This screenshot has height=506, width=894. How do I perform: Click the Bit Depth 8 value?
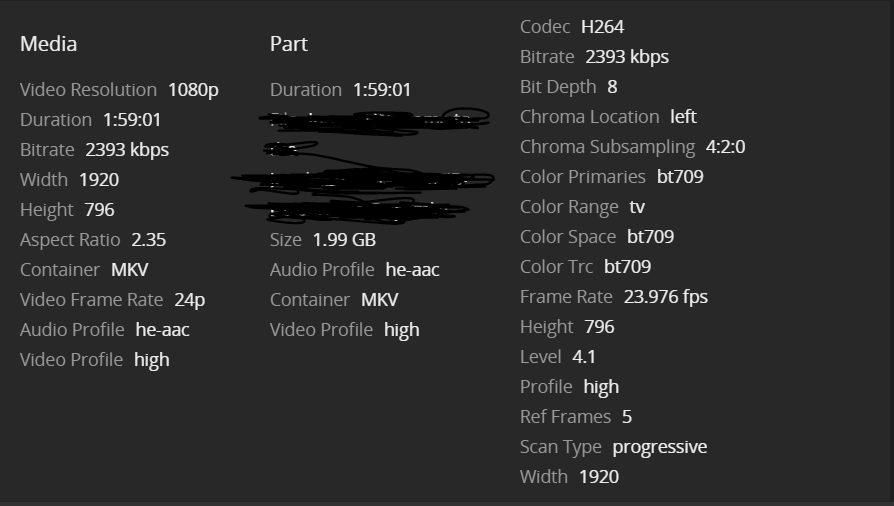pyautogui.click(x=612, y=87)
